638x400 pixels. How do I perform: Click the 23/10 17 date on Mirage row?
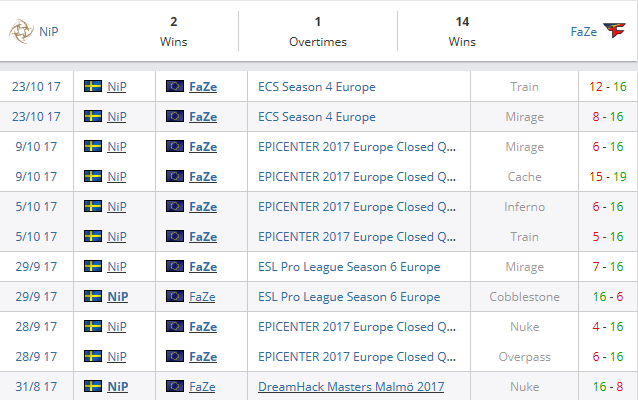[x=36, y=117]
